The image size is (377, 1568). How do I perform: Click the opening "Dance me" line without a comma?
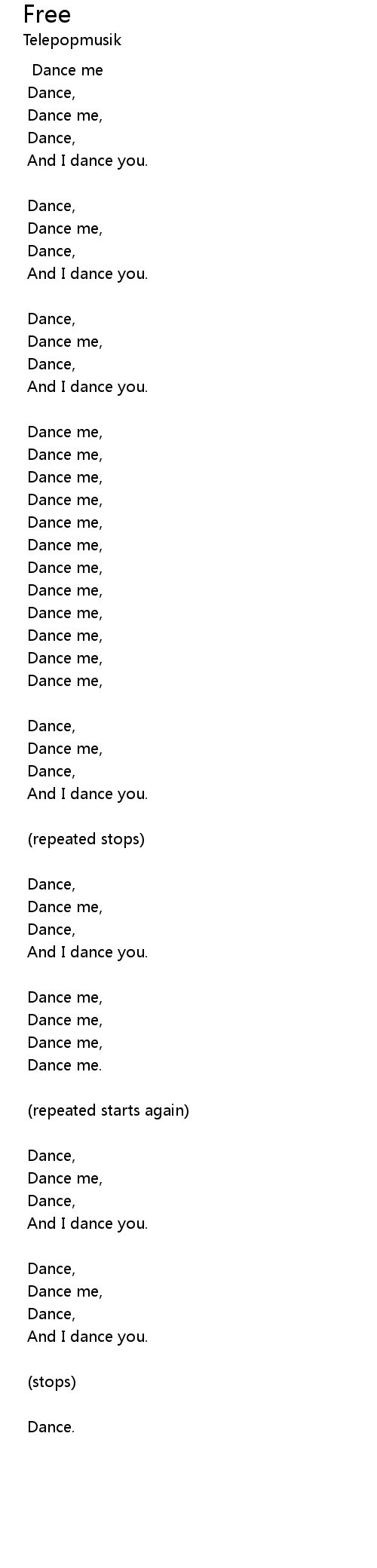tap(68, 70)
